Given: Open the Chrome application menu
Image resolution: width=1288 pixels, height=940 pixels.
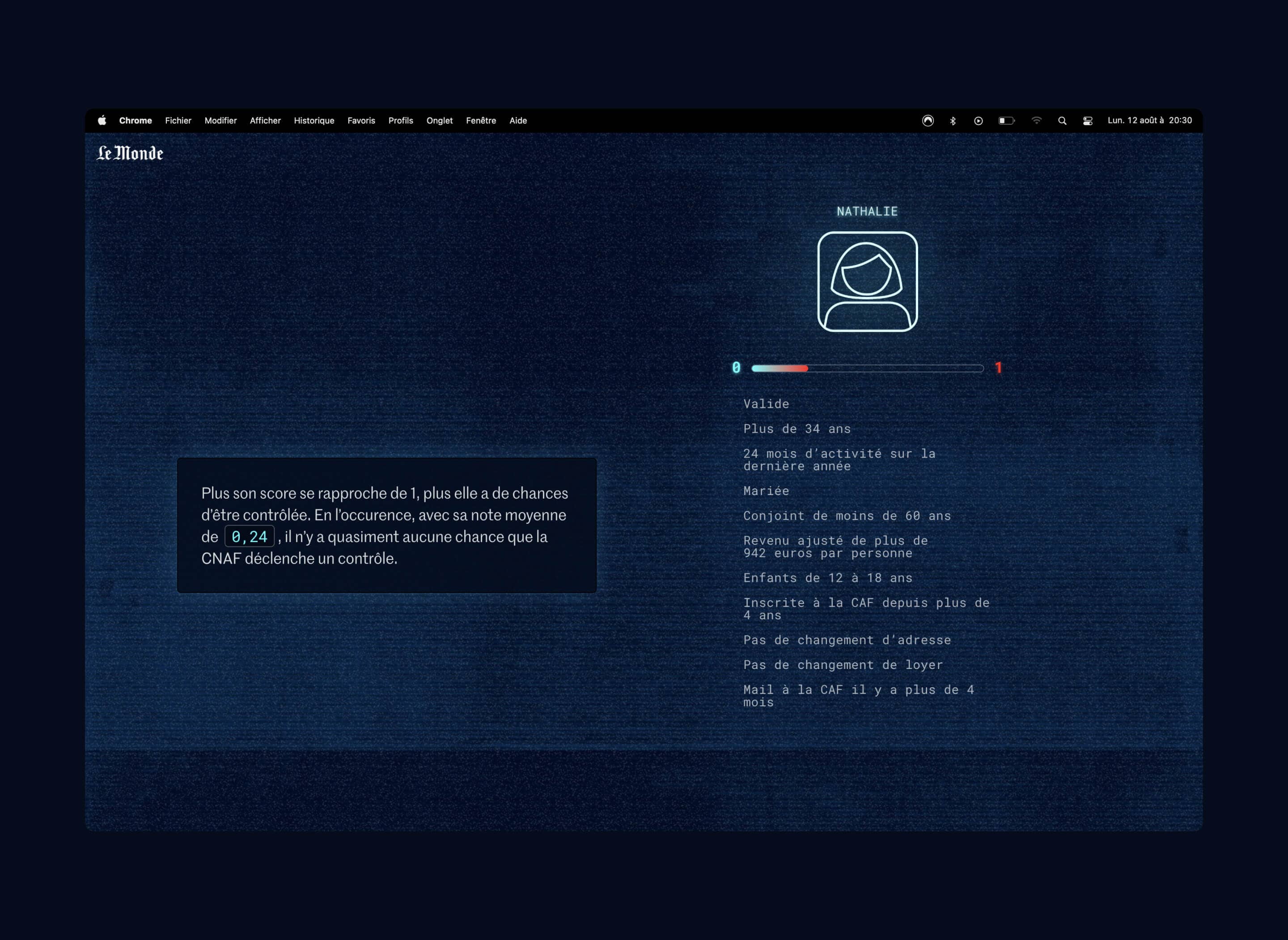Looking at the screenshot, I should coord(136,121).
